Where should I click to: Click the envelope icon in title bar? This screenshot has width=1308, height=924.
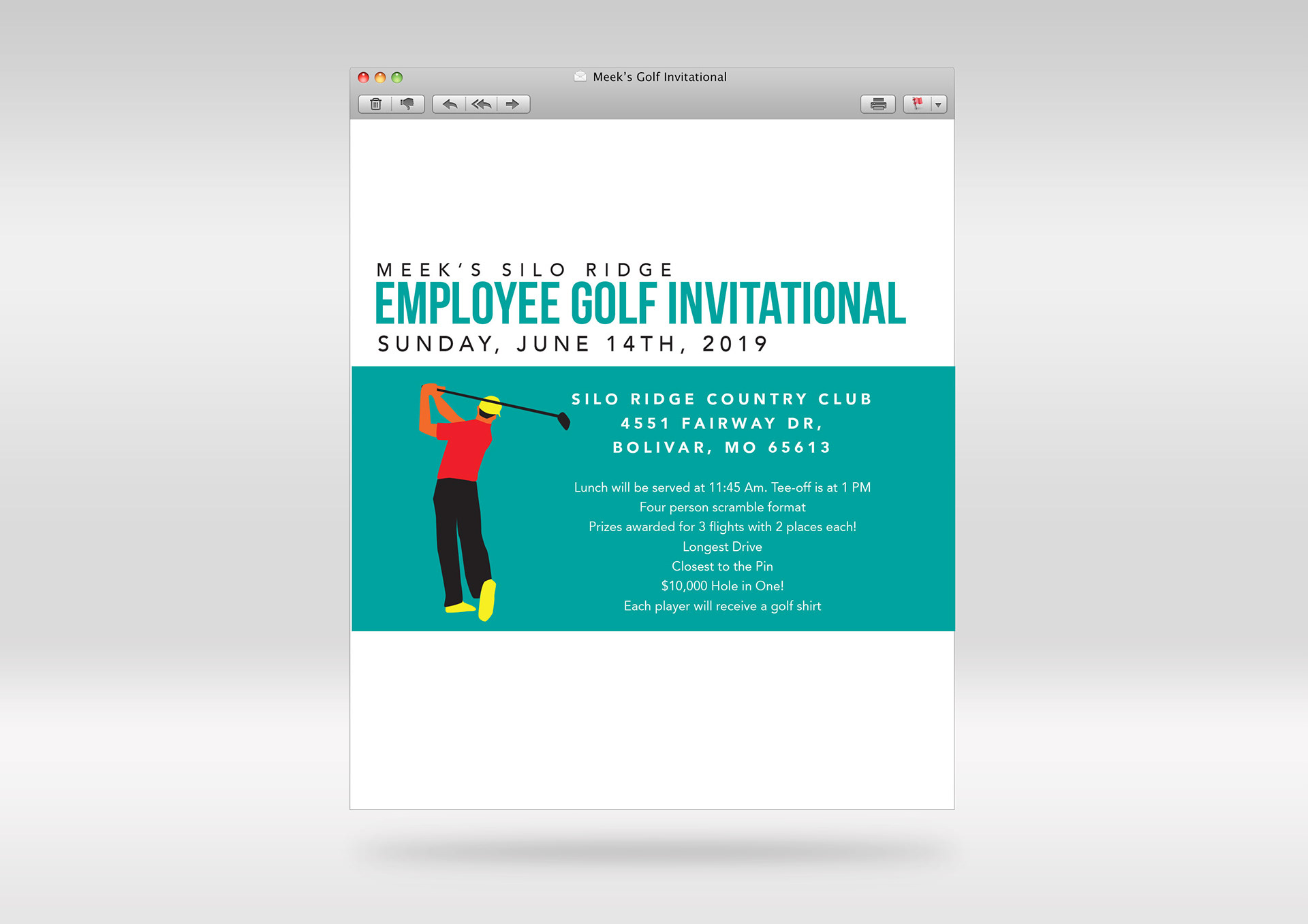(x=580, y=77)
